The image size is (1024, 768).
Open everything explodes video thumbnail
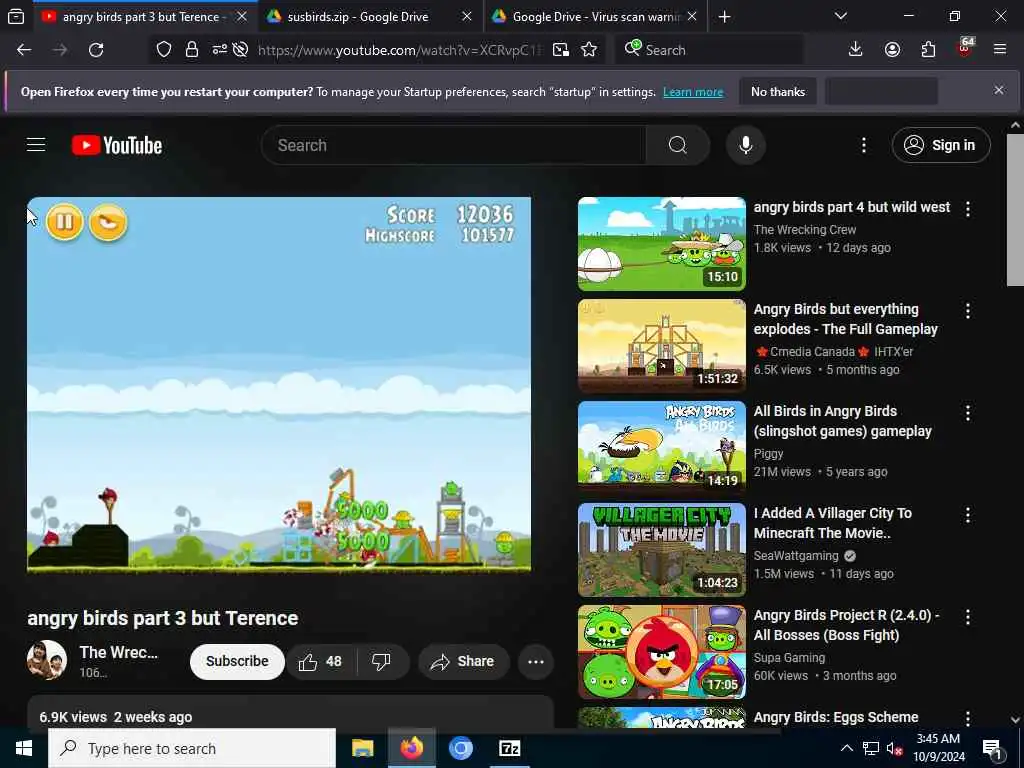(662, 345)
